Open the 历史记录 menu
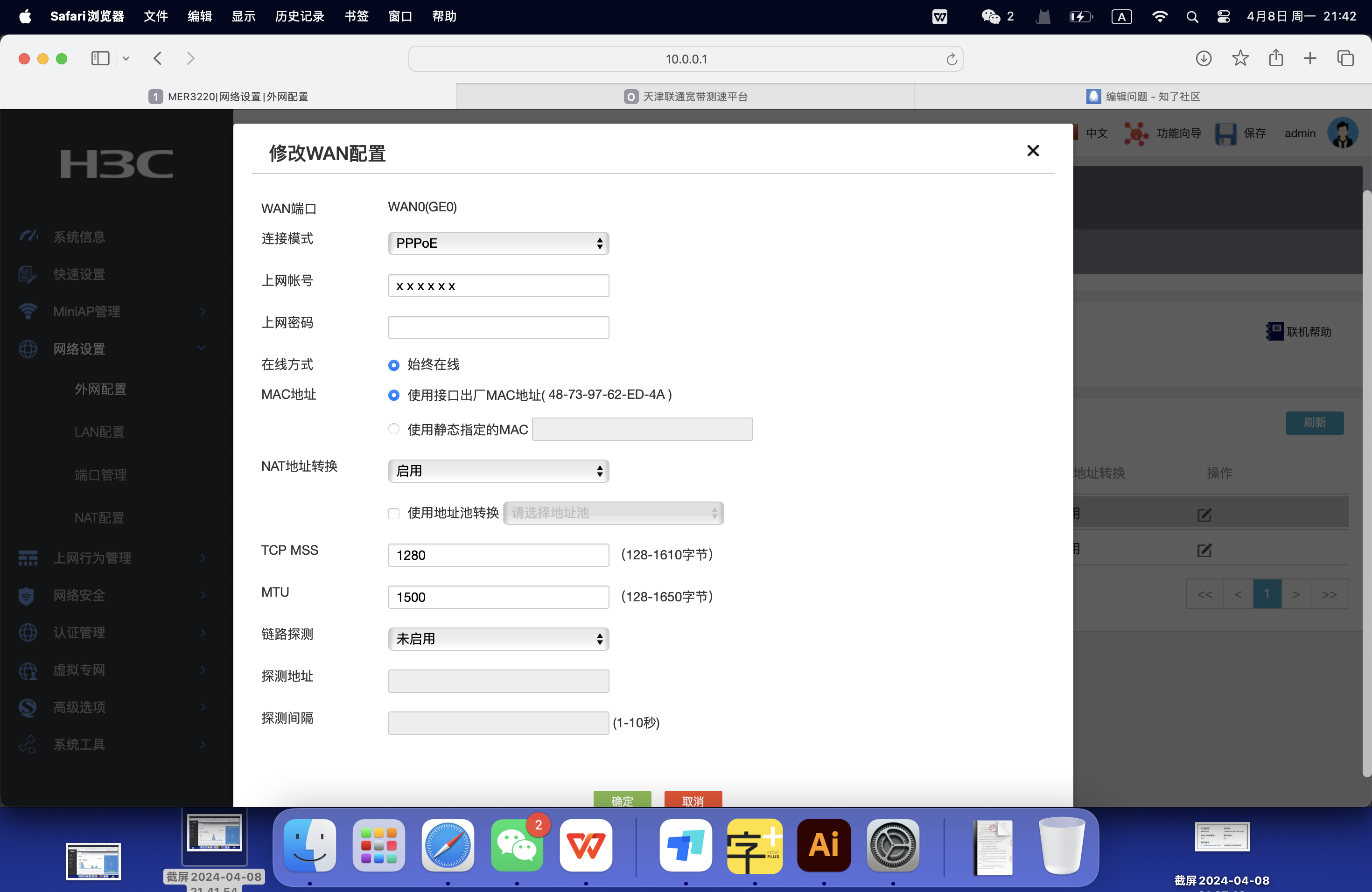The height and width of the screenshot is (892, 1372). (x=299, y=16)
